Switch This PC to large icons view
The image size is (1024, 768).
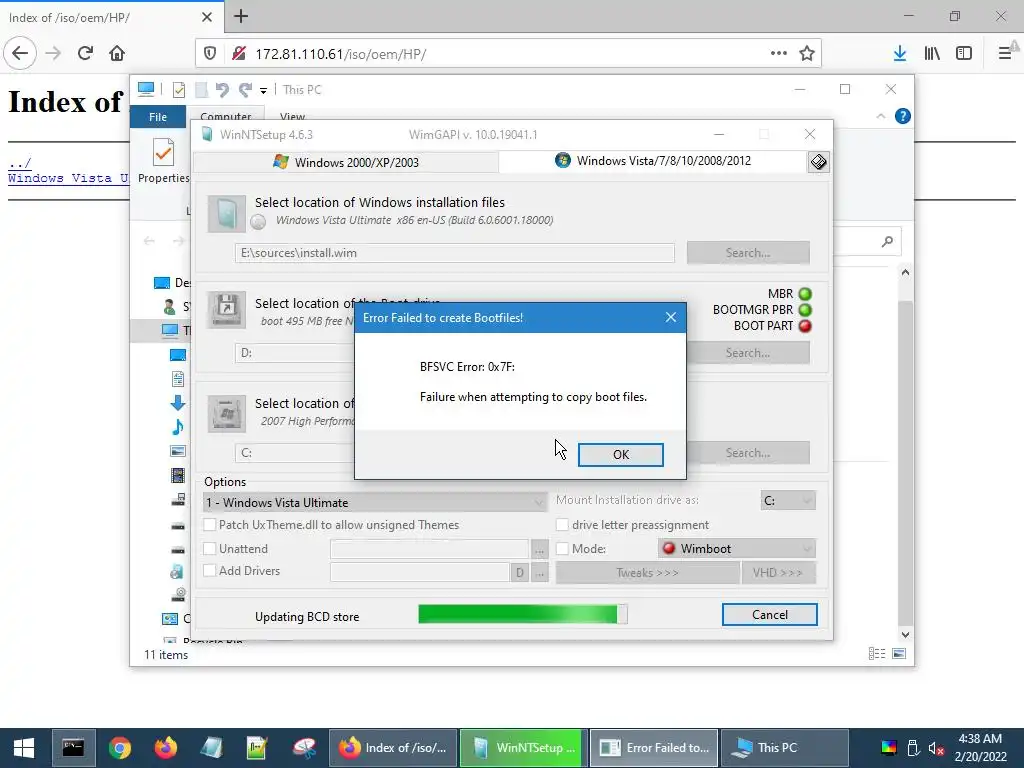(x=899, y=654)
